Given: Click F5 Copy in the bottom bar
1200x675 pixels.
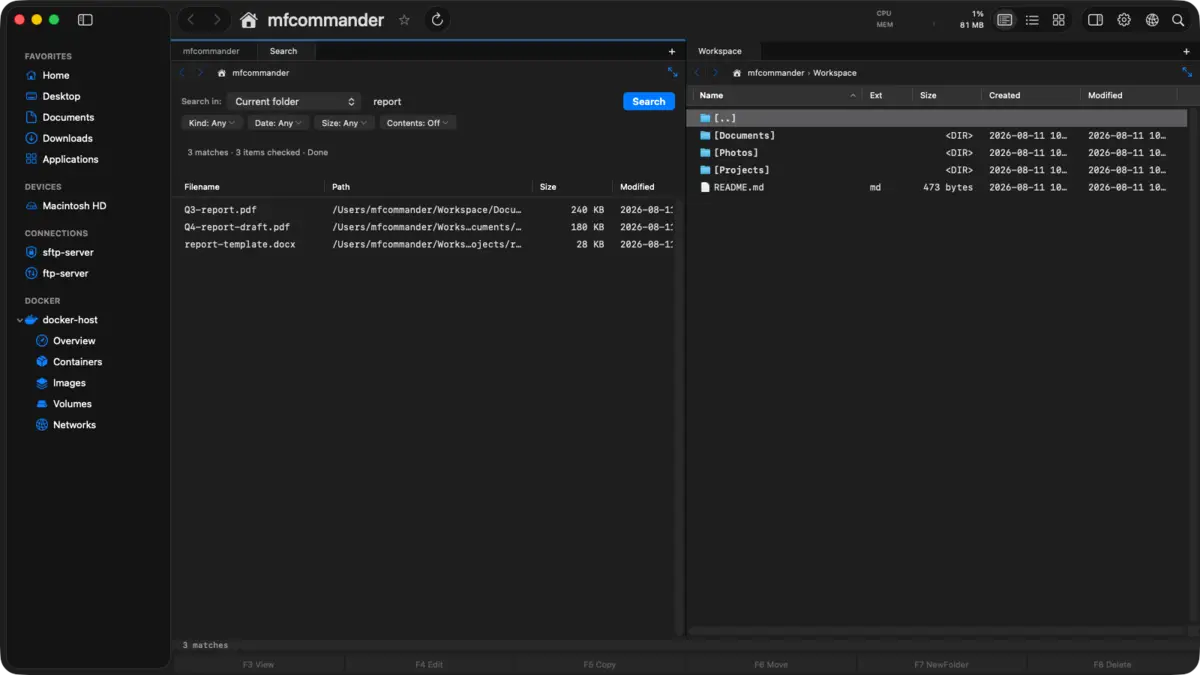Looking at the screenshot, I should click(x=599, y=664).
